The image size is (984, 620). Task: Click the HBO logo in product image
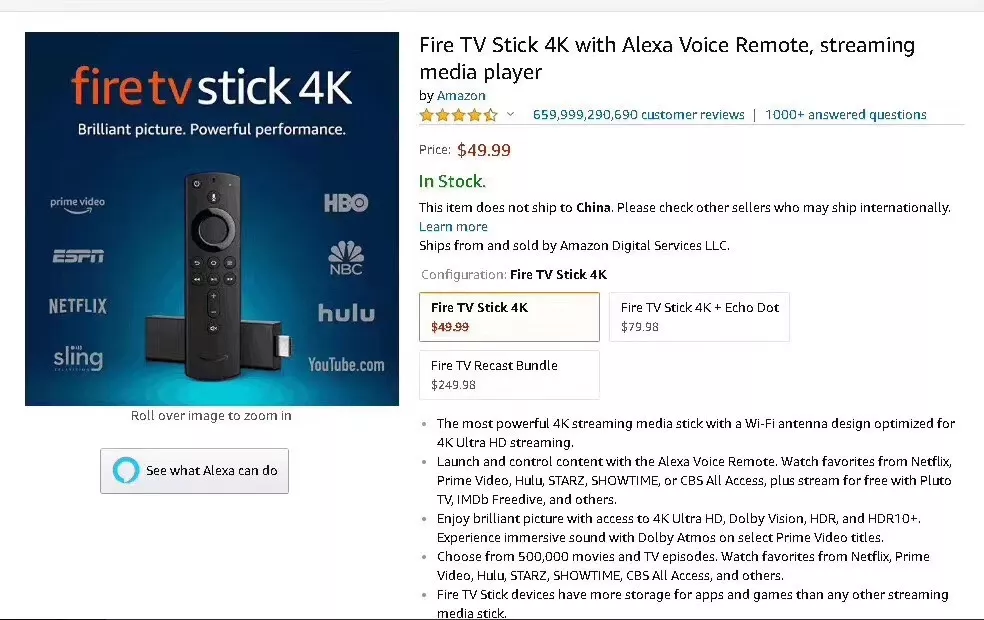(x=346, y=203)
